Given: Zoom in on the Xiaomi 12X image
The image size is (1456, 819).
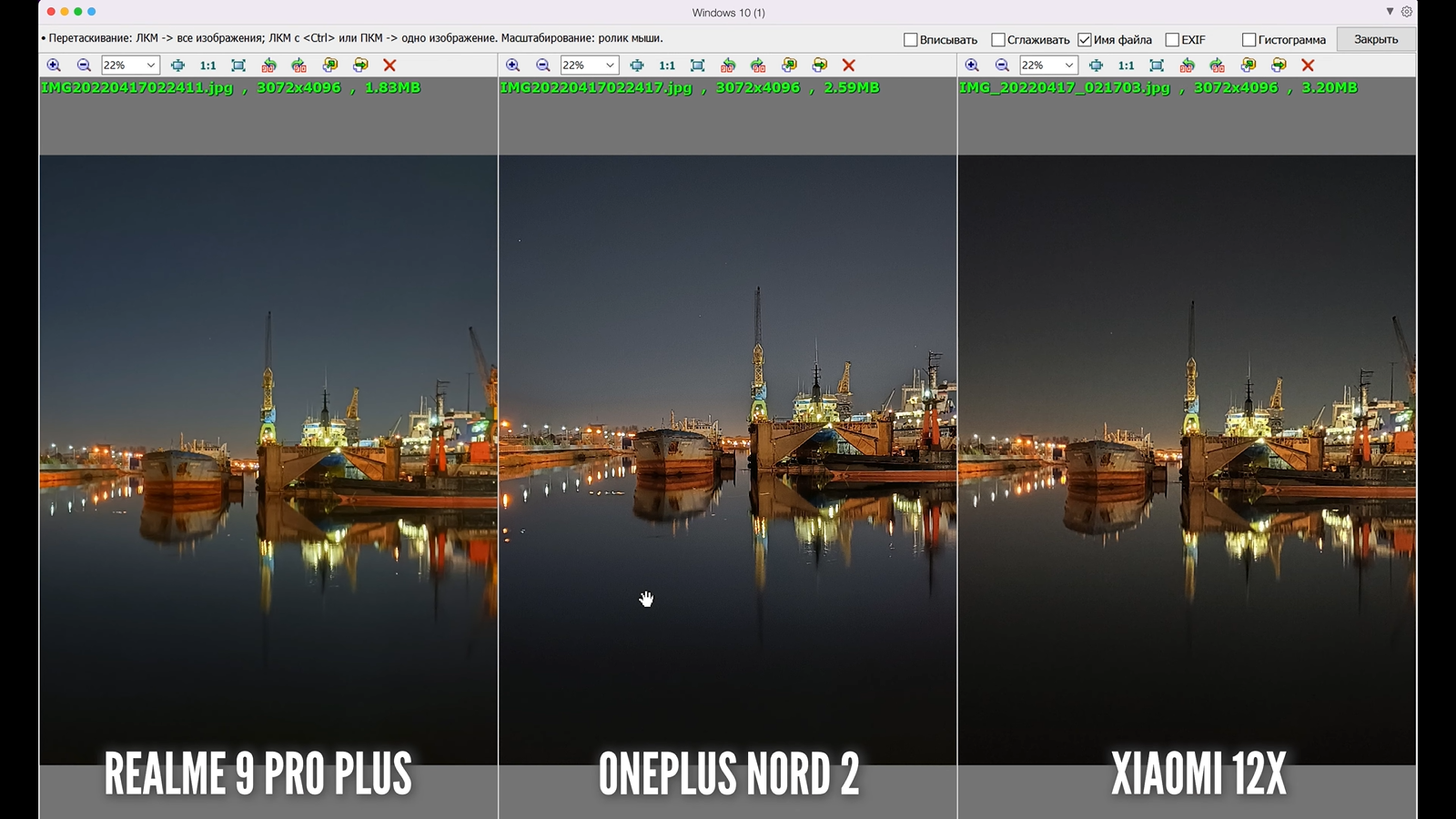Looking at the screenshot, I should coord(972,66).
